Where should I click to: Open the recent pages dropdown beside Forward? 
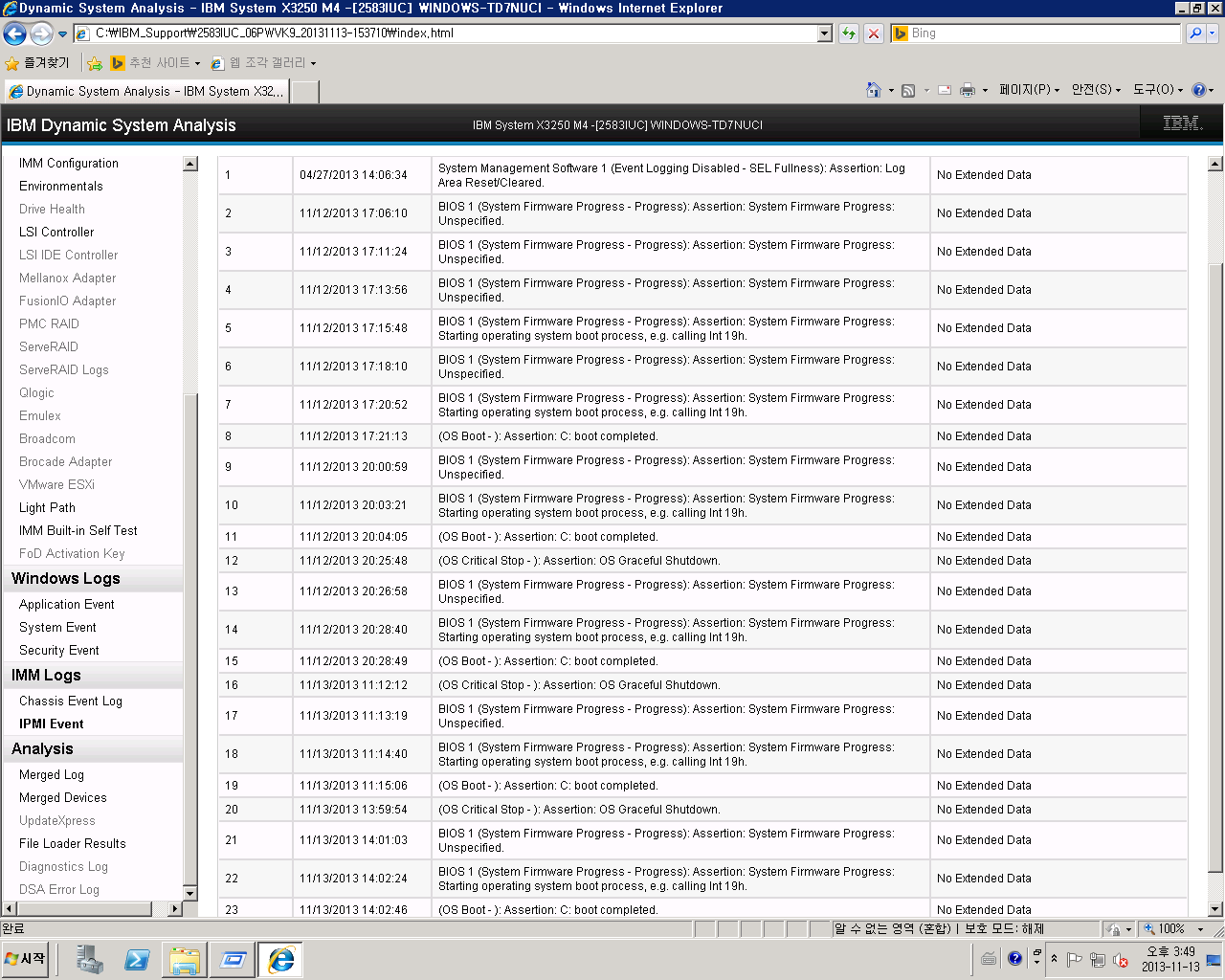click(62, 34)
